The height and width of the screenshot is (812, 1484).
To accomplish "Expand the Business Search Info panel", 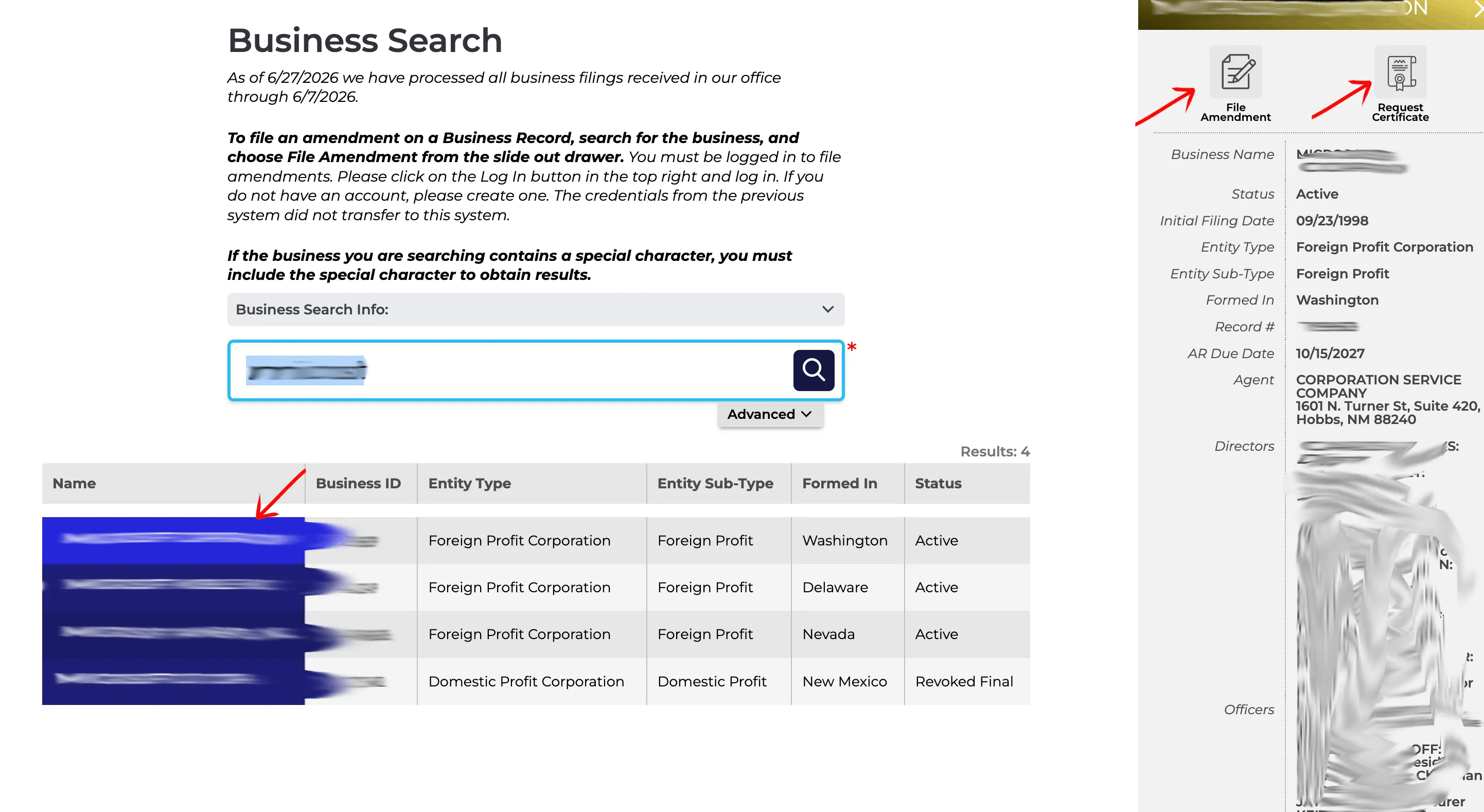I will click(x=536, y=309).
